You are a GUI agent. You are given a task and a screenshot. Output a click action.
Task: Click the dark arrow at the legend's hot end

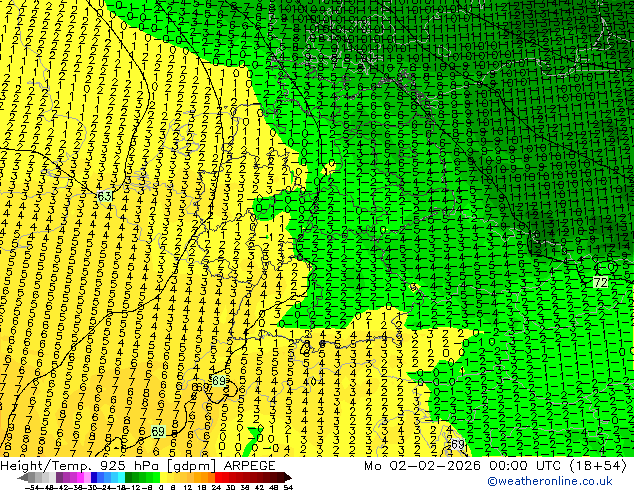[x=288, y=477]
